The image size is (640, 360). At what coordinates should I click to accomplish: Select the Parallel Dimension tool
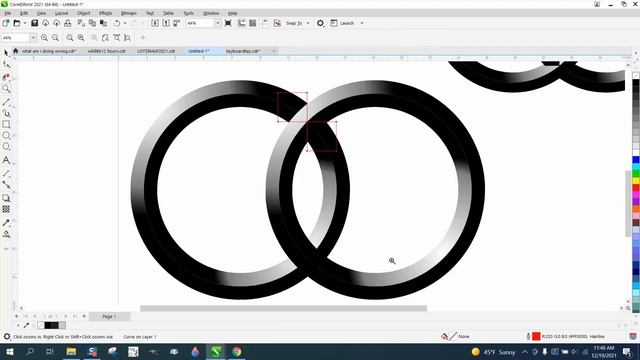(x=6, y=173)
